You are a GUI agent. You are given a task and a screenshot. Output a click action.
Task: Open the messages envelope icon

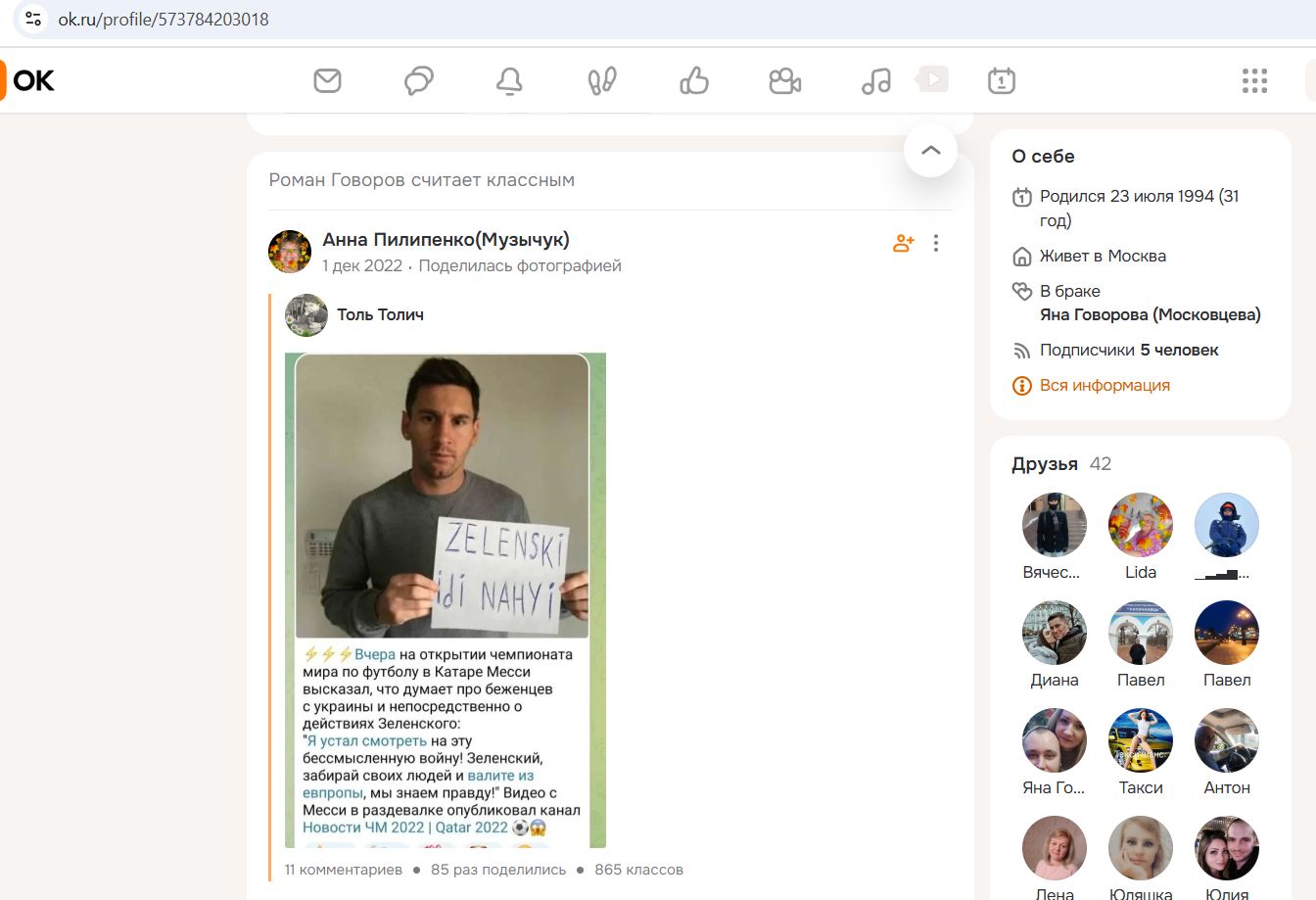coord(327,80)
